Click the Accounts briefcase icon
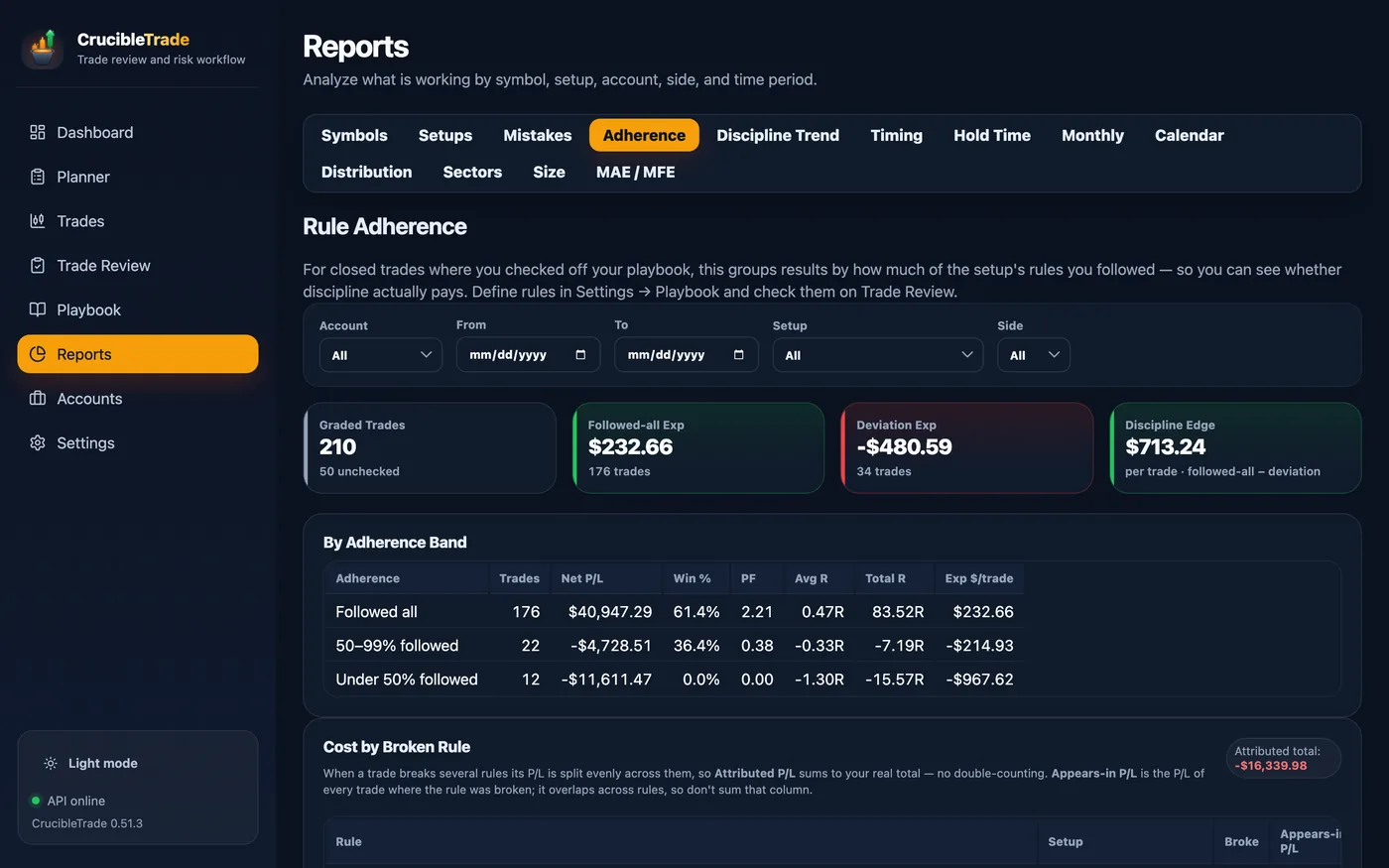This screenshot has height=868, width=1389. (x=38, y=398)
